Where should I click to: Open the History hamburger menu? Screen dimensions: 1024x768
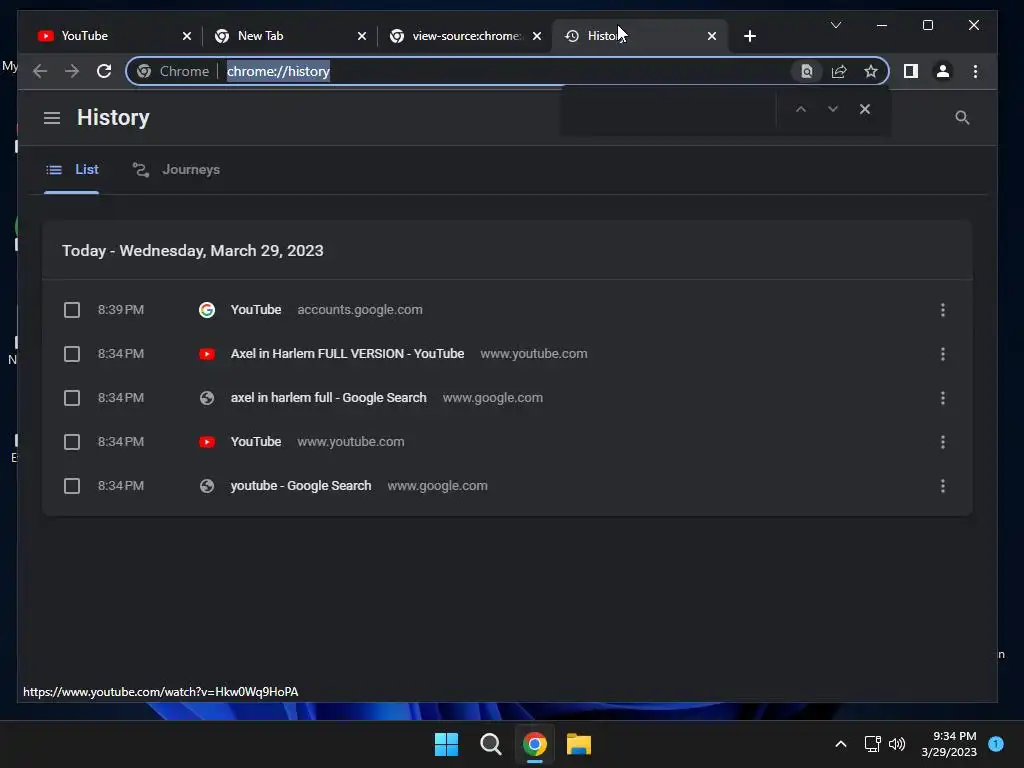tap(52, 118)
